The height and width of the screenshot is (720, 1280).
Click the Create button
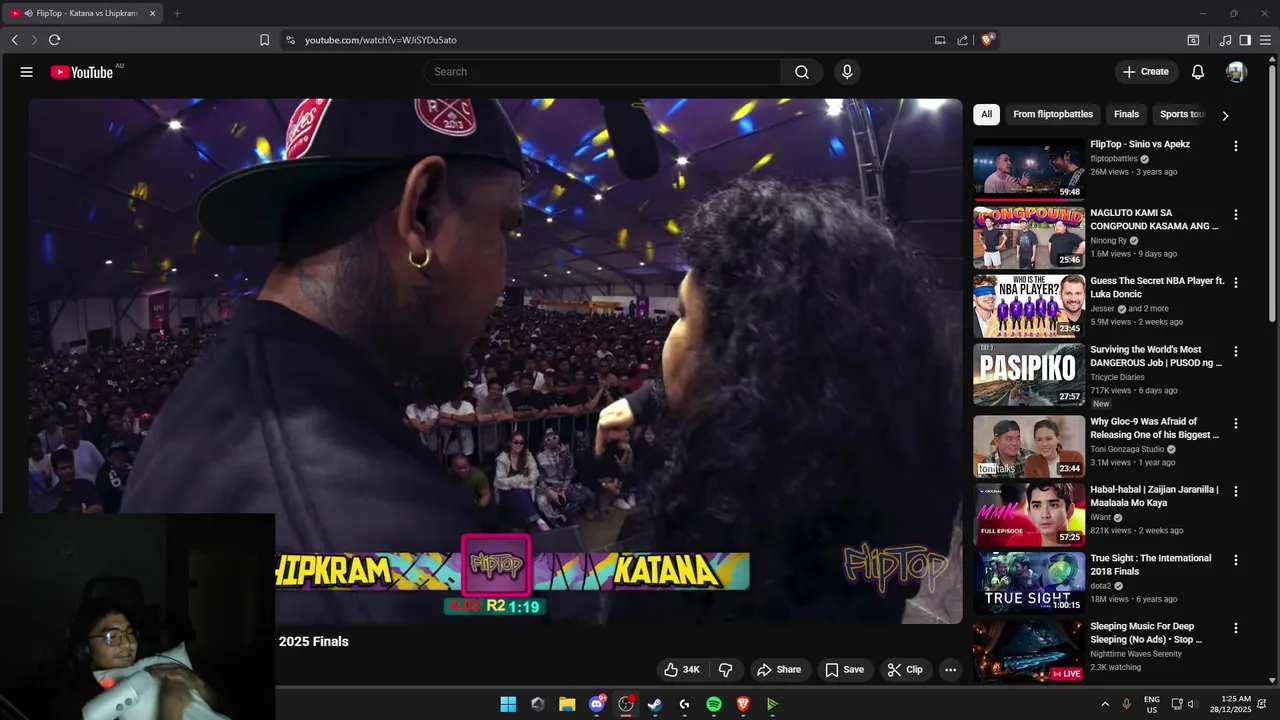pyautogui.click(x=1146, y=72)
